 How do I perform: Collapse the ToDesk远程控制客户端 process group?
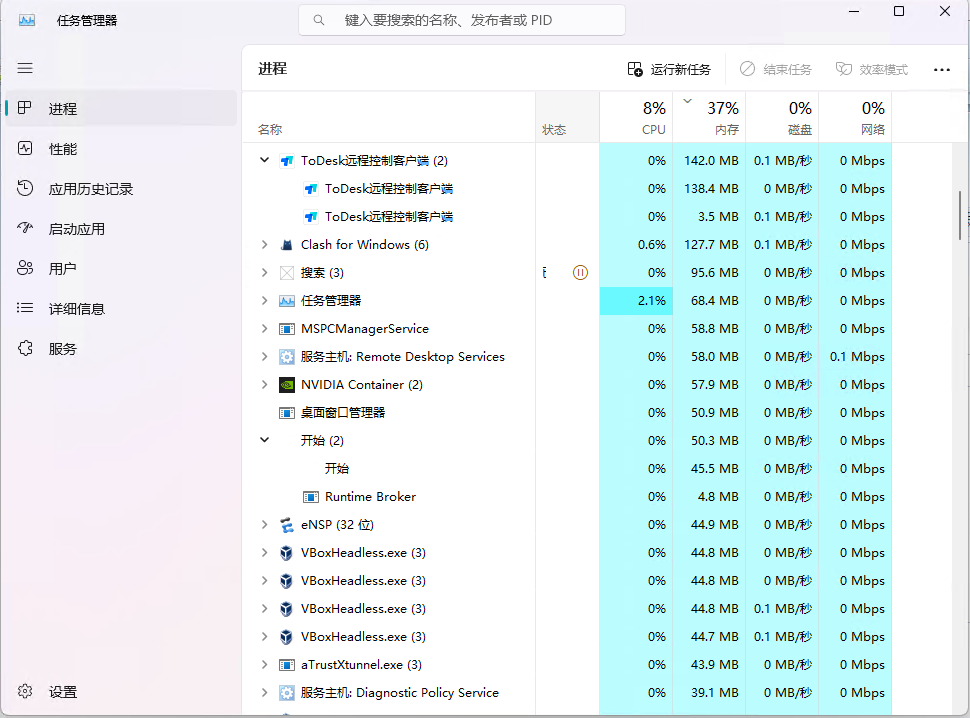click(264, 160)
